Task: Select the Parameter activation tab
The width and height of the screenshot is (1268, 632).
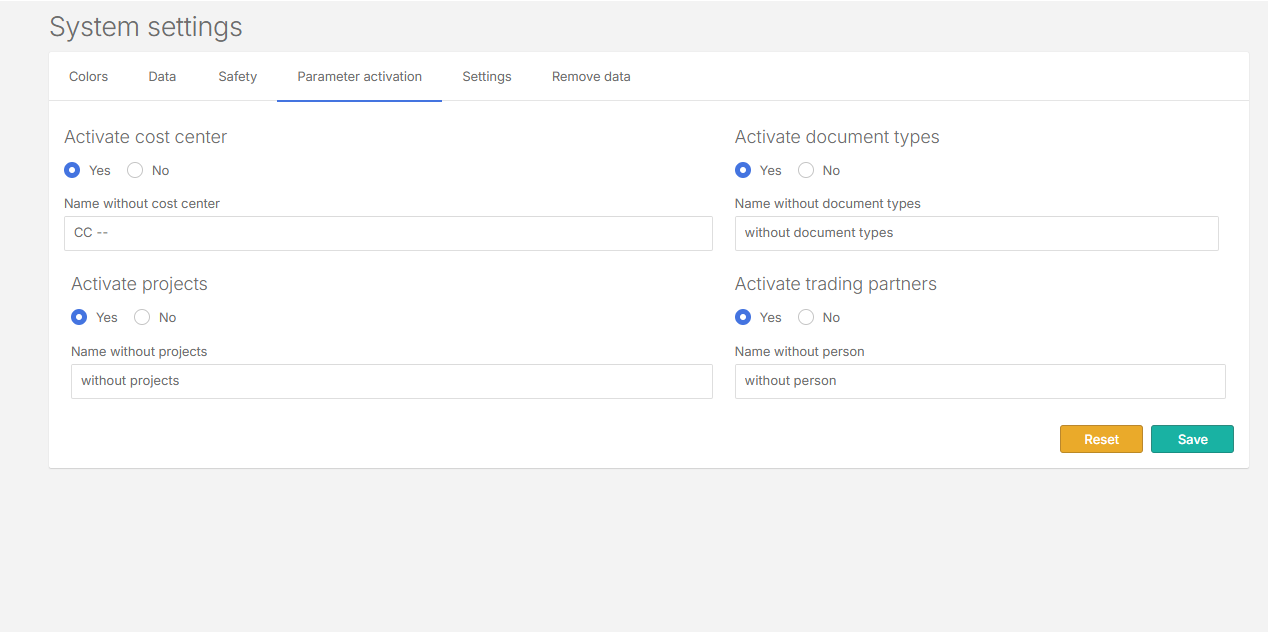Action: [359, 77]
